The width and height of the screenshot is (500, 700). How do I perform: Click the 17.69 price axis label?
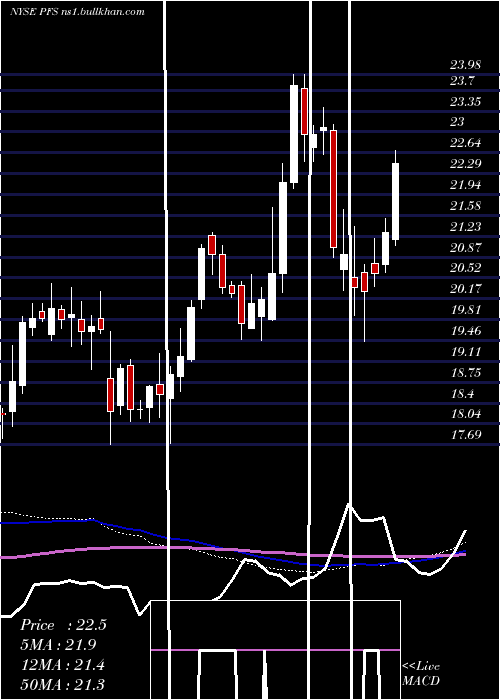465,434
